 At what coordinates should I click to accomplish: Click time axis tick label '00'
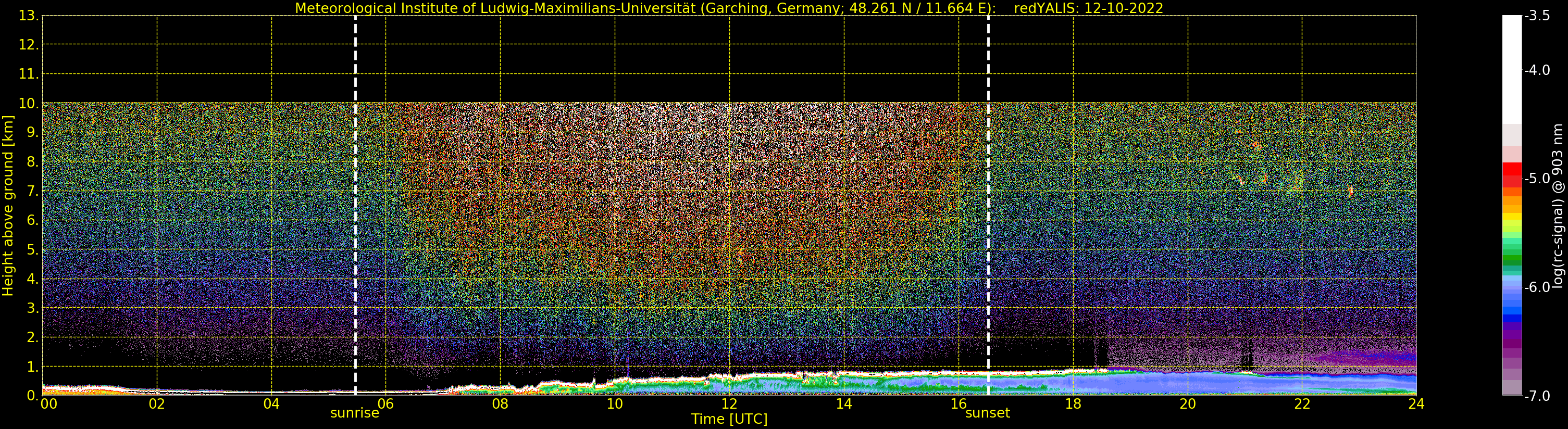coord(48,404)
